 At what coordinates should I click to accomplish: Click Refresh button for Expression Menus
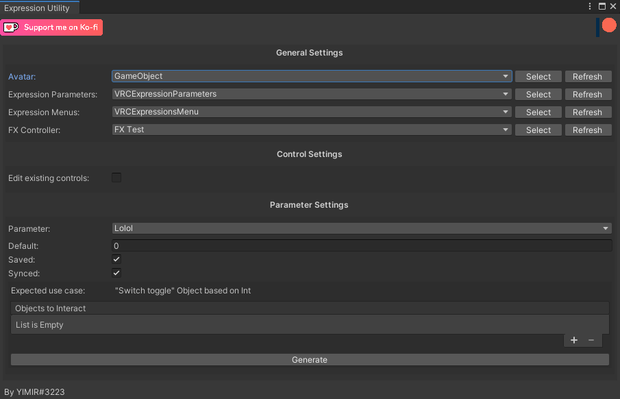[588, 112]
